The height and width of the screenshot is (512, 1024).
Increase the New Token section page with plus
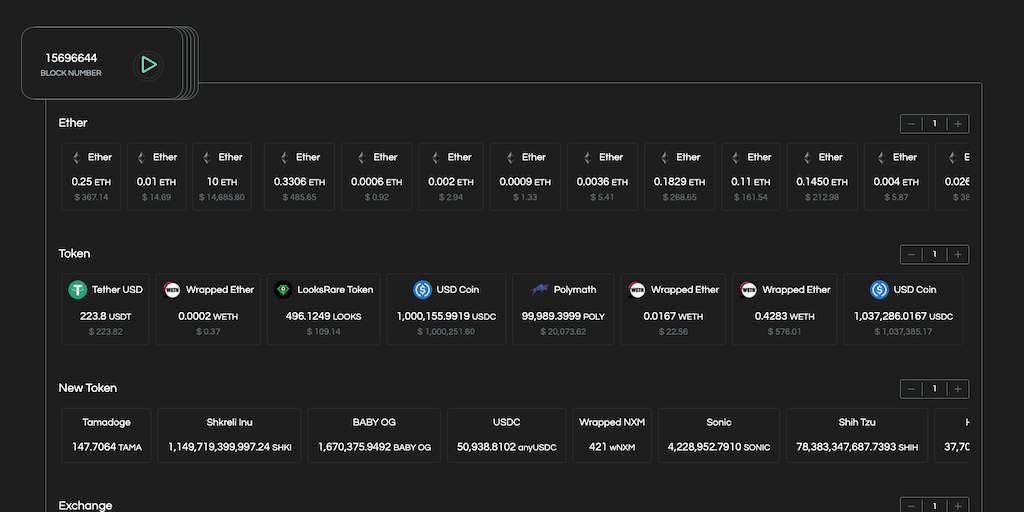pyautogui.click(x=958, y=389)
